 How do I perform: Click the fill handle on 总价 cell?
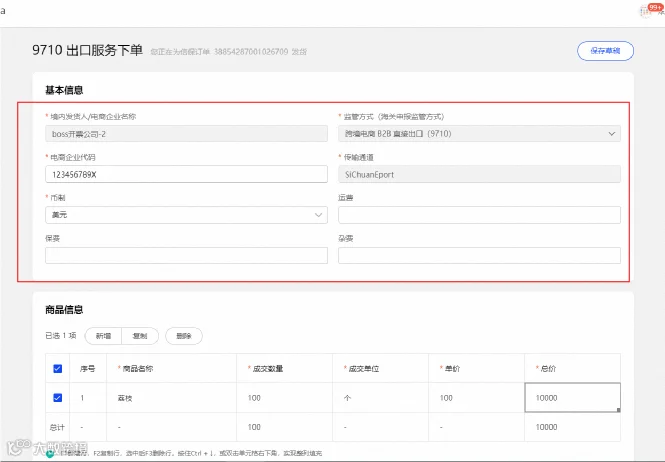pos(618,410)
